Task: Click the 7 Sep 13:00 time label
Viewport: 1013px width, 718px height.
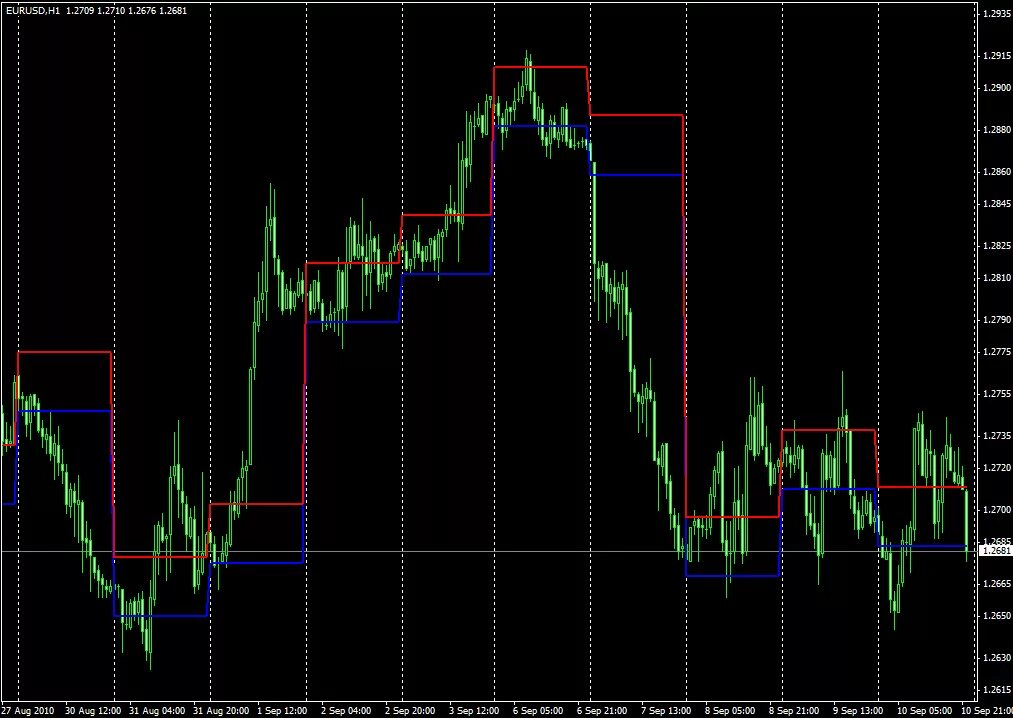Action: coord(665,711)
